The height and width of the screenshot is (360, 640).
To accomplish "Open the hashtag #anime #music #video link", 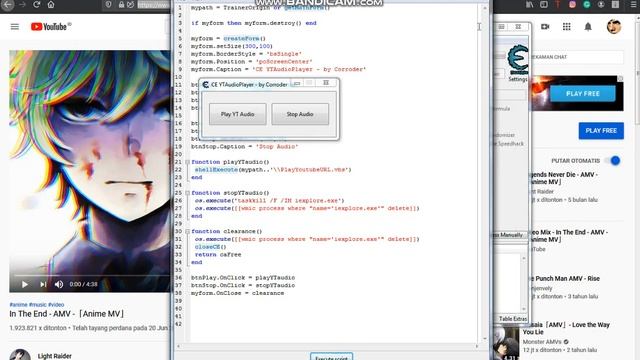I will point(37,304).
